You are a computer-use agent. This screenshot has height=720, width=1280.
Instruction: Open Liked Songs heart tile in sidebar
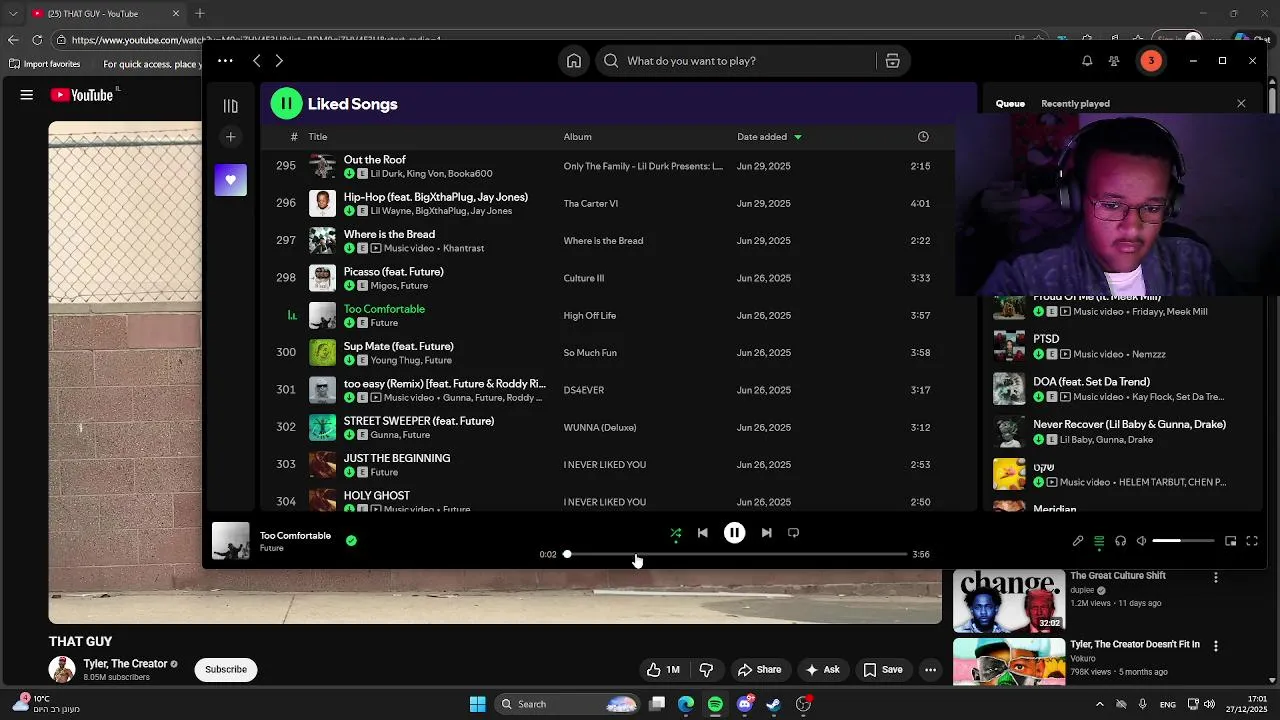point(231,180)
